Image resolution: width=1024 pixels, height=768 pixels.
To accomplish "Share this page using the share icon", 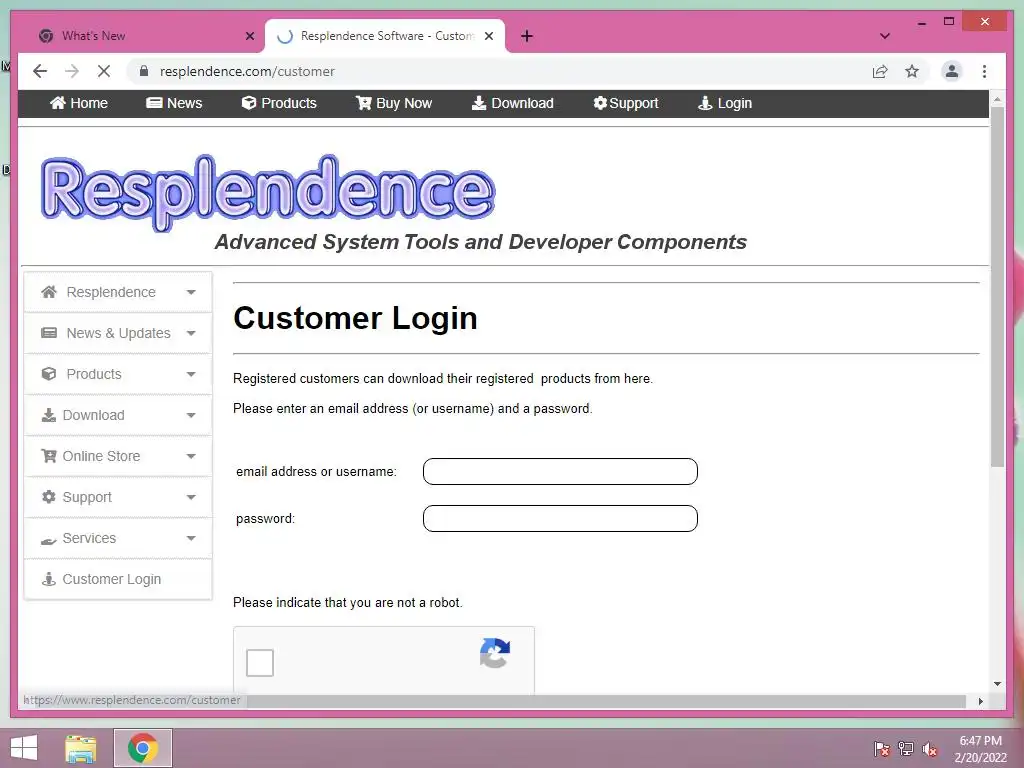I will pyautogui.click(x=880, y=71).
